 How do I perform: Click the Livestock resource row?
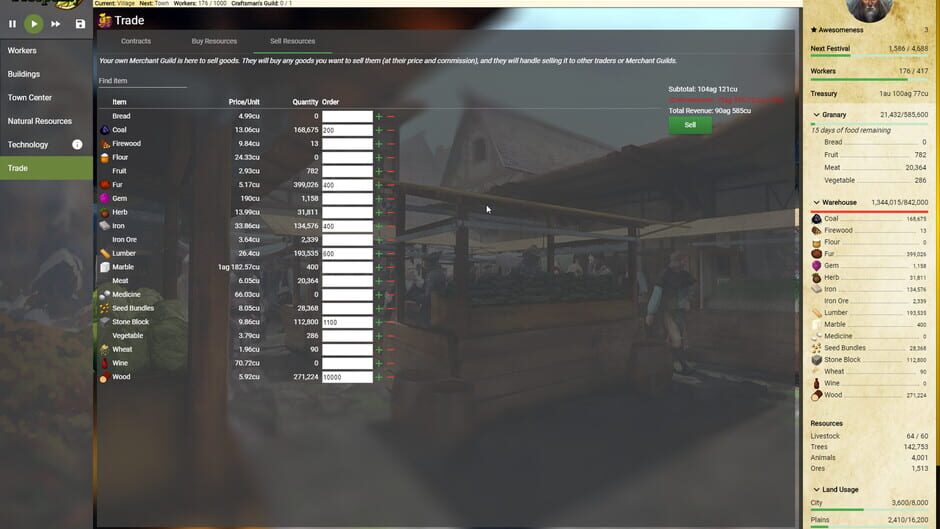[x=869, y=436]
